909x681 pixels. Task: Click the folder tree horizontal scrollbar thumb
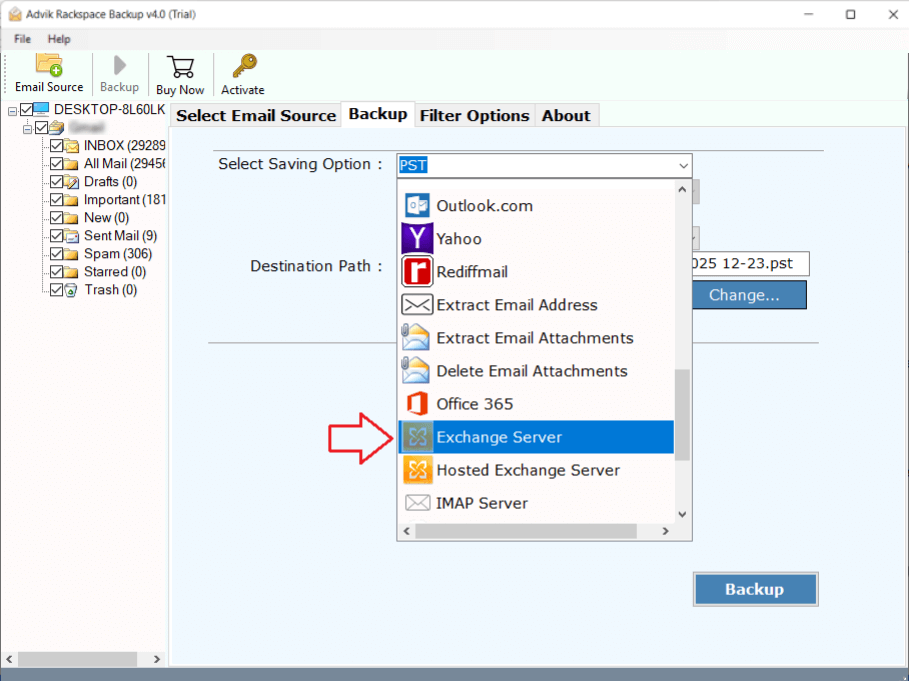point(77,659)
